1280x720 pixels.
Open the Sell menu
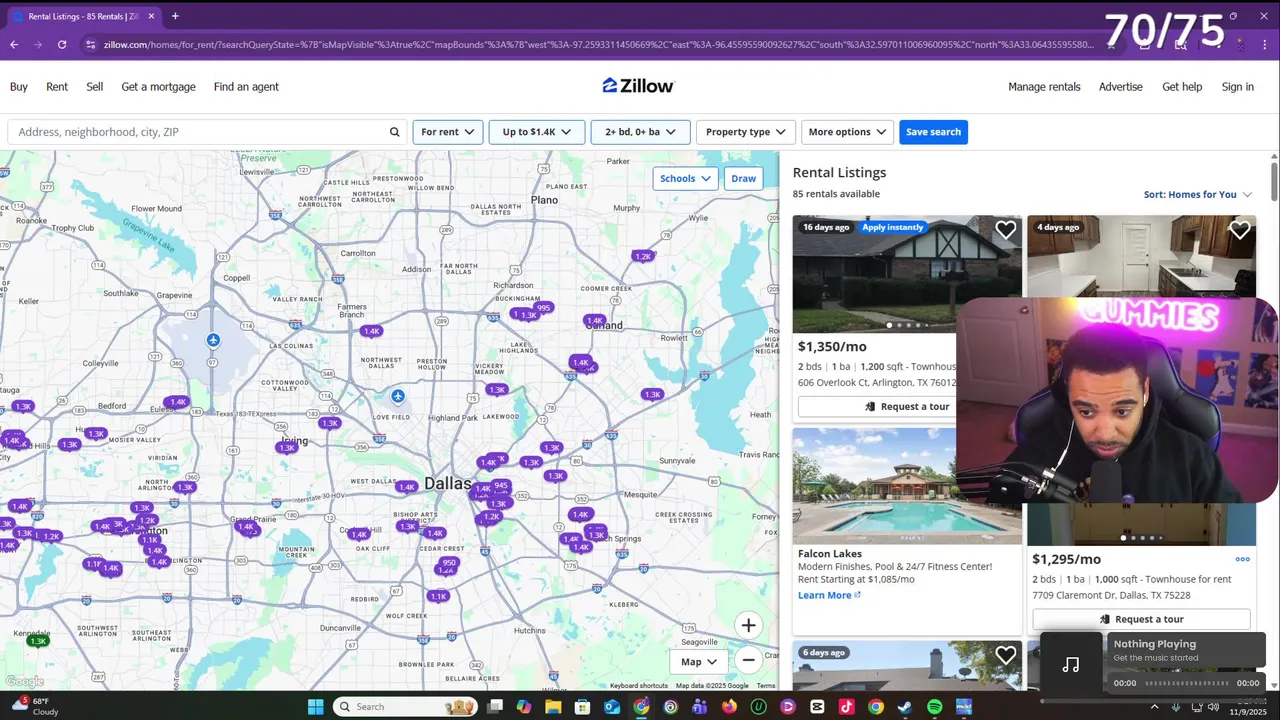coord(95,87)
